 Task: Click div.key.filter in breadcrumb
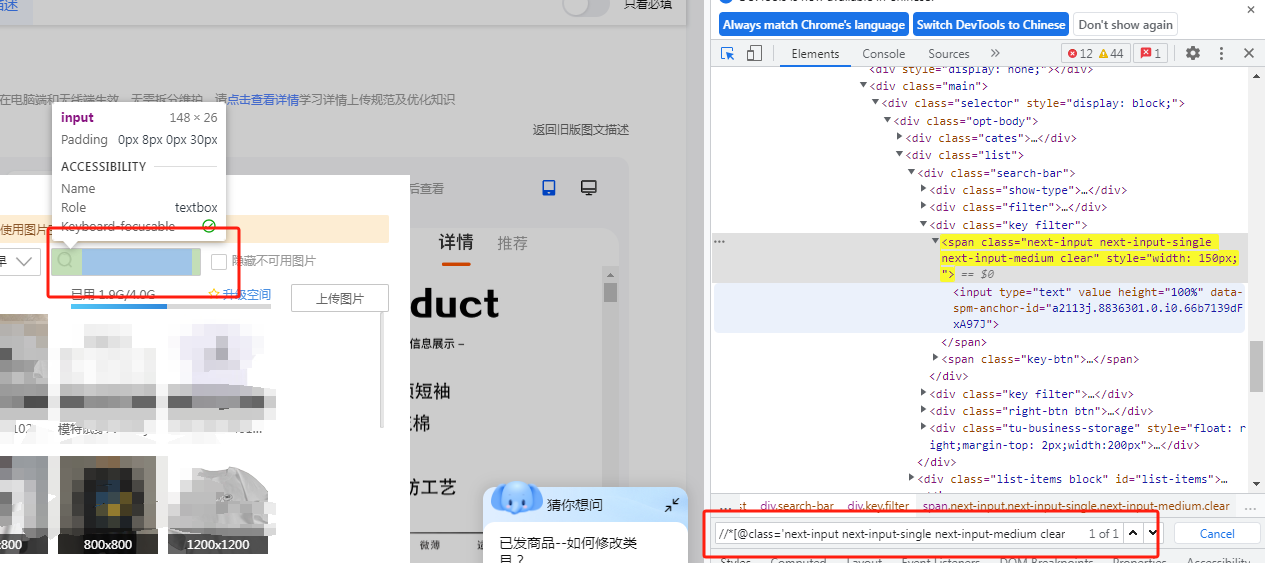[879, 507]
